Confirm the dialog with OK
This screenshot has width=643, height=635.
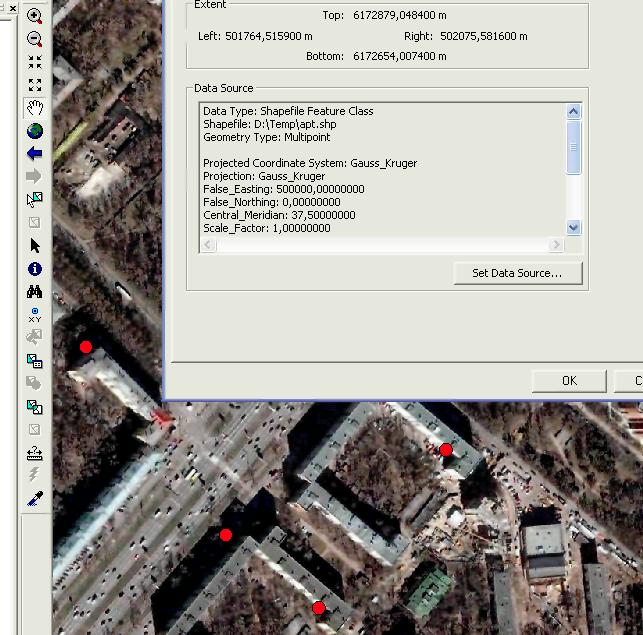click(569, 381)
